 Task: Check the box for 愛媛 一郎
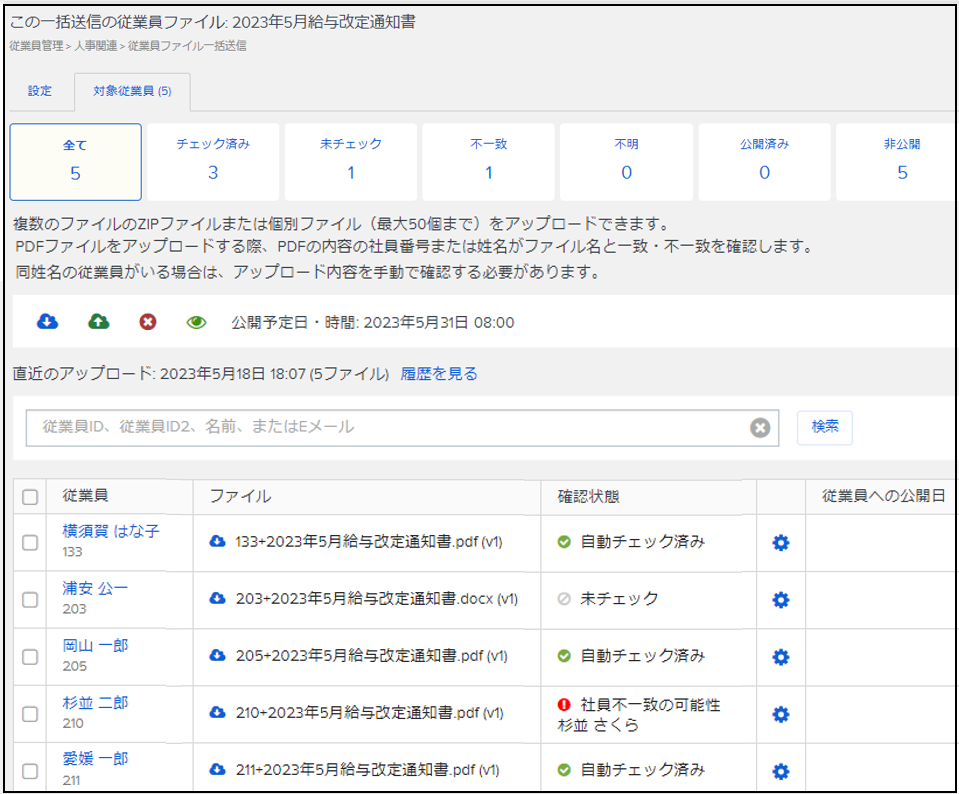coord(30,771)
